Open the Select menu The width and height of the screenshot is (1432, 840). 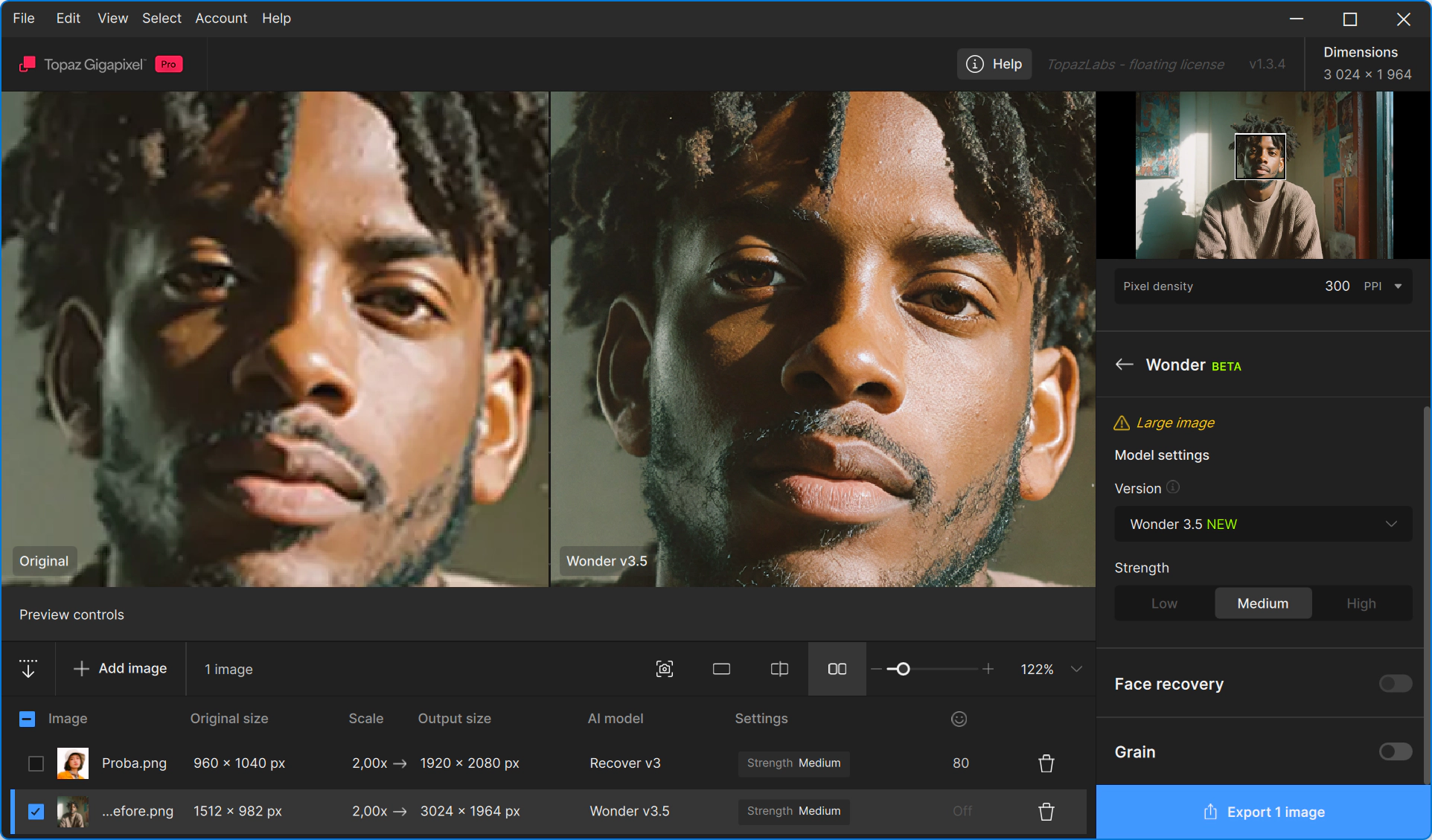pyautogui.click(x=162, y=19)
